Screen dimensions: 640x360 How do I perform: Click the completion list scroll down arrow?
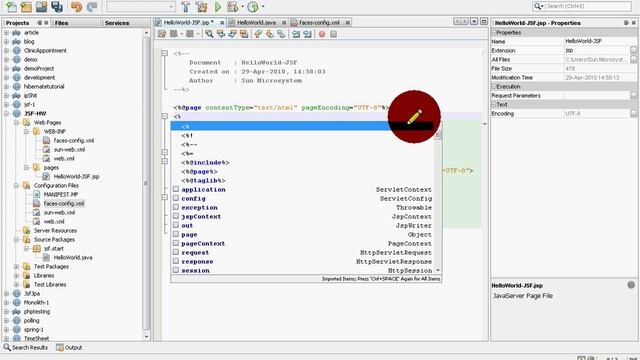pos(438,270)
